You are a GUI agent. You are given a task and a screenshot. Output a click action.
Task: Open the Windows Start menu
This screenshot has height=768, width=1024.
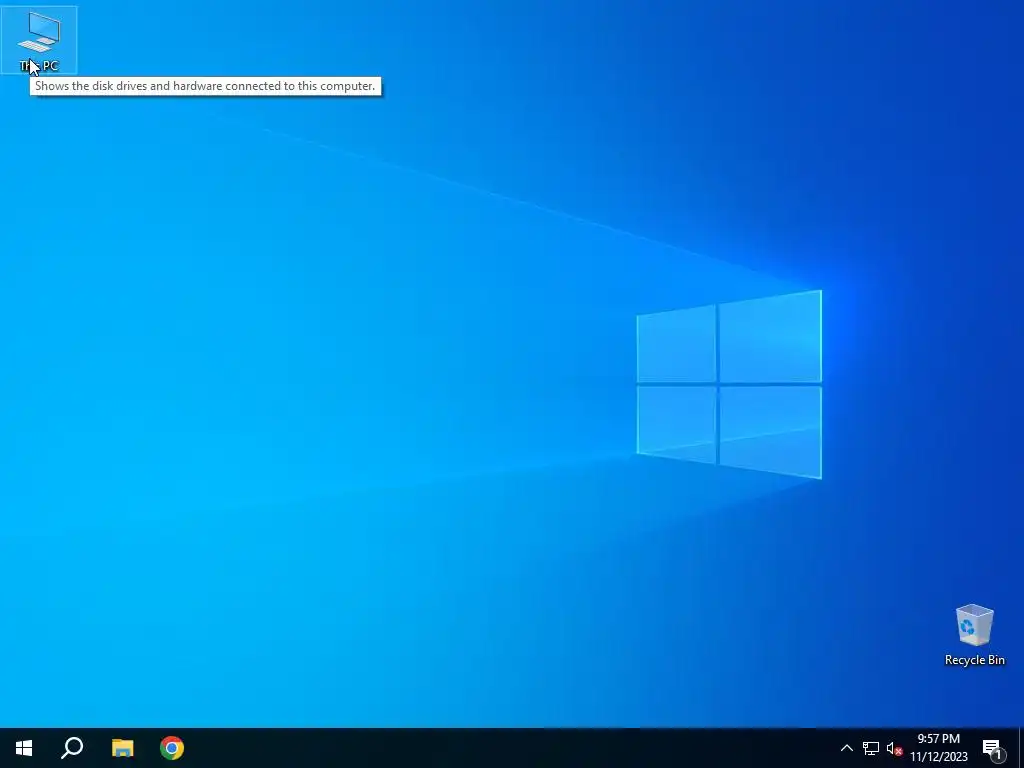point(24,748)
